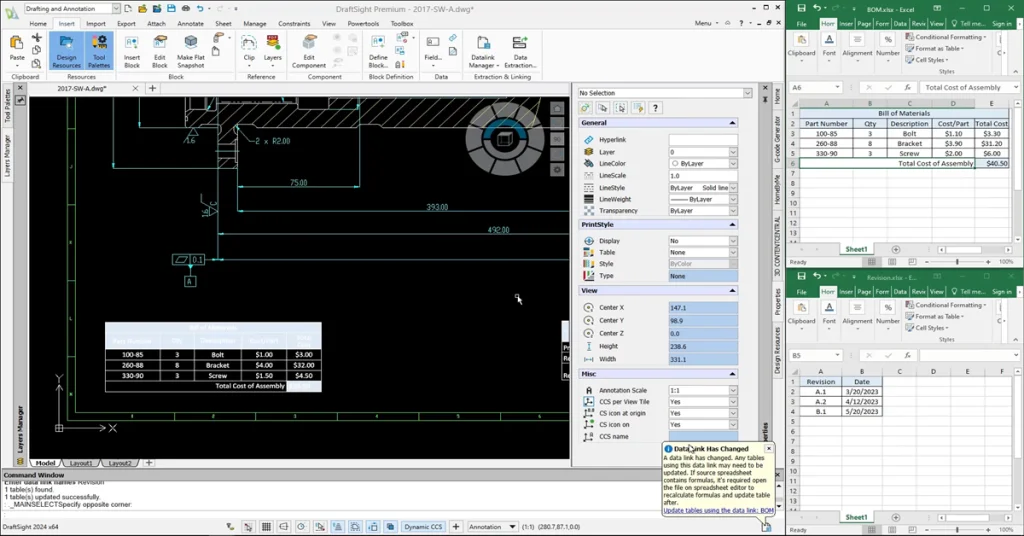Toggle the Grid display in status bar

tap(266, 527)
